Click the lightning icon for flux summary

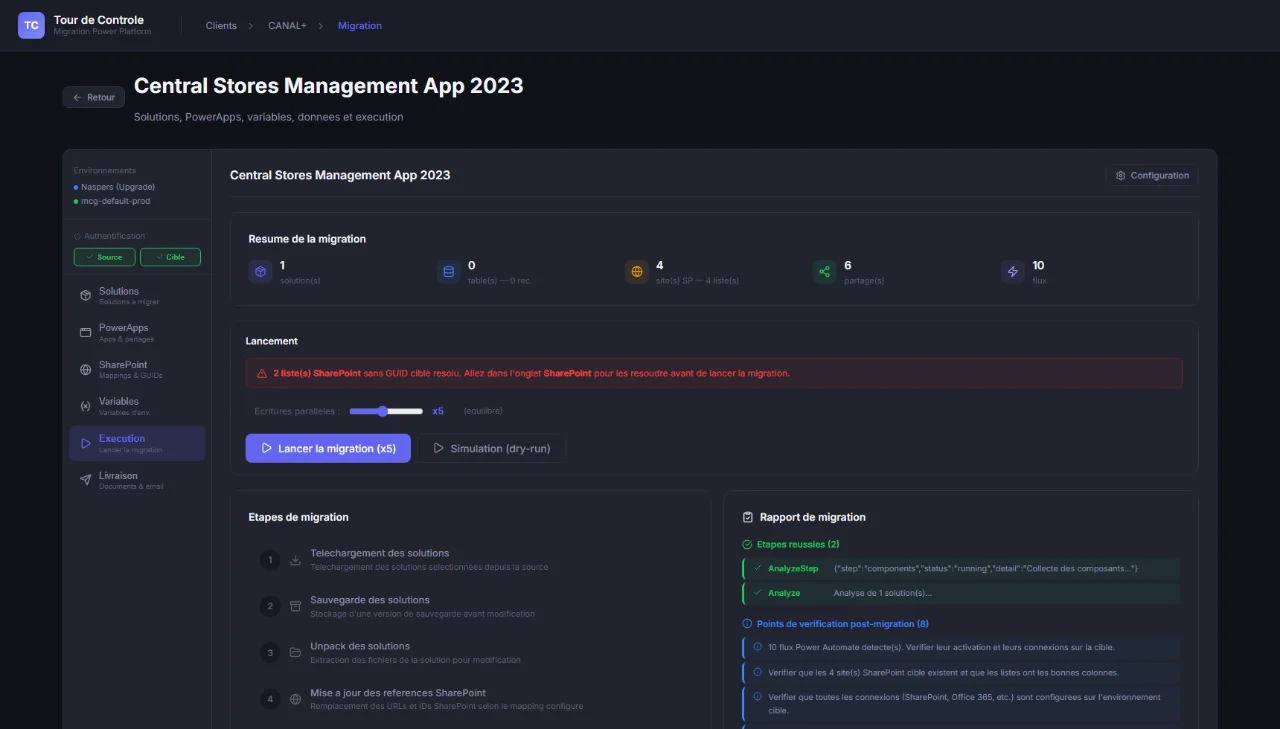click(1013, 271)
